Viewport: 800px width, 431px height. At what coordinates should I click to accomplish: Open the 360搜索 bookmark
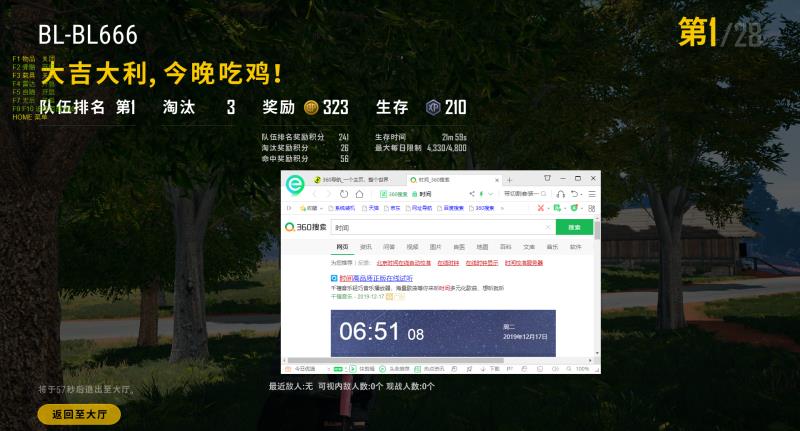coord(481,208)
